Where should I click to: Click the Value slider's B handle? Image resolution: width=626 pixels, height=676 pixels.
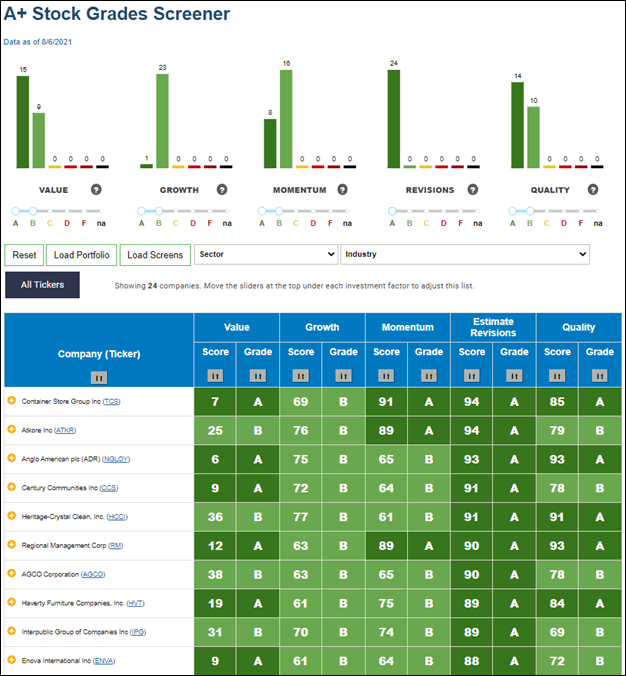click(33, 211)
